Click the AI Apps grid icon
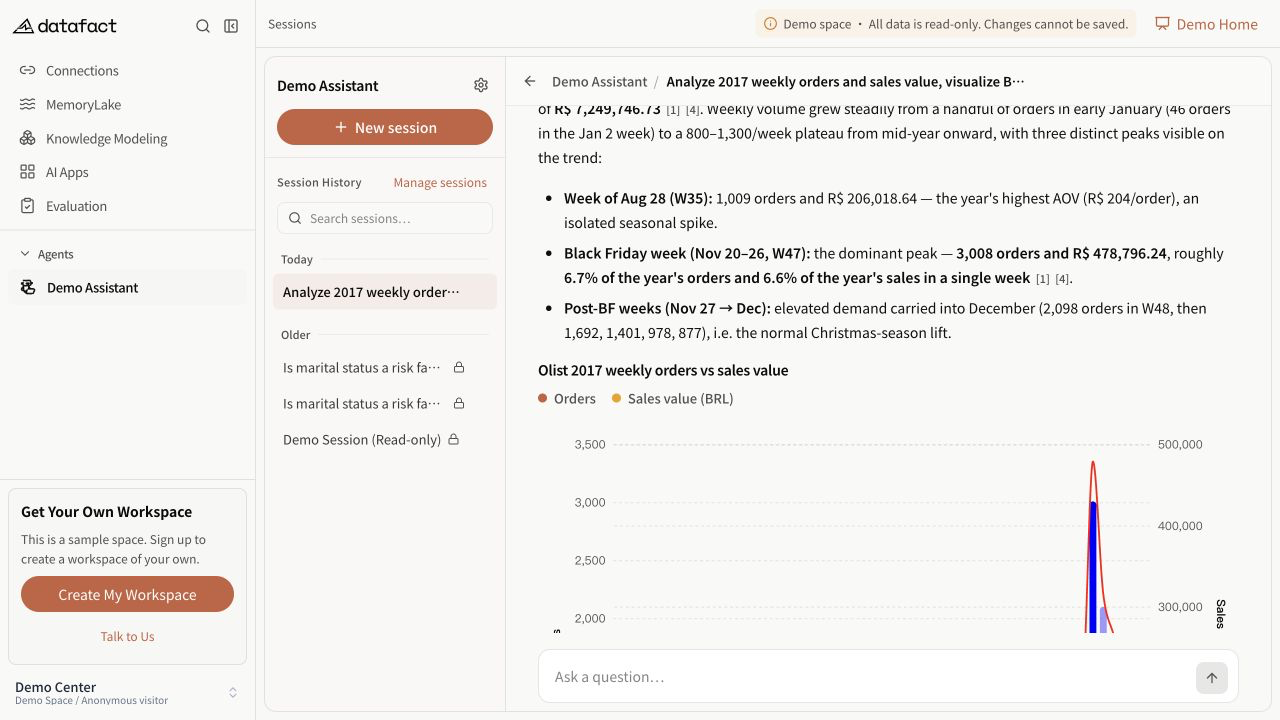Viewport: 1280px width, 720px height. [x=27, y=172]
